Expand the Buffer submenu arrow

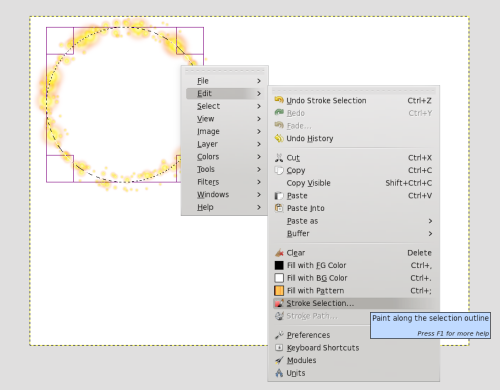pyautogui.click(x=430, y=234)
